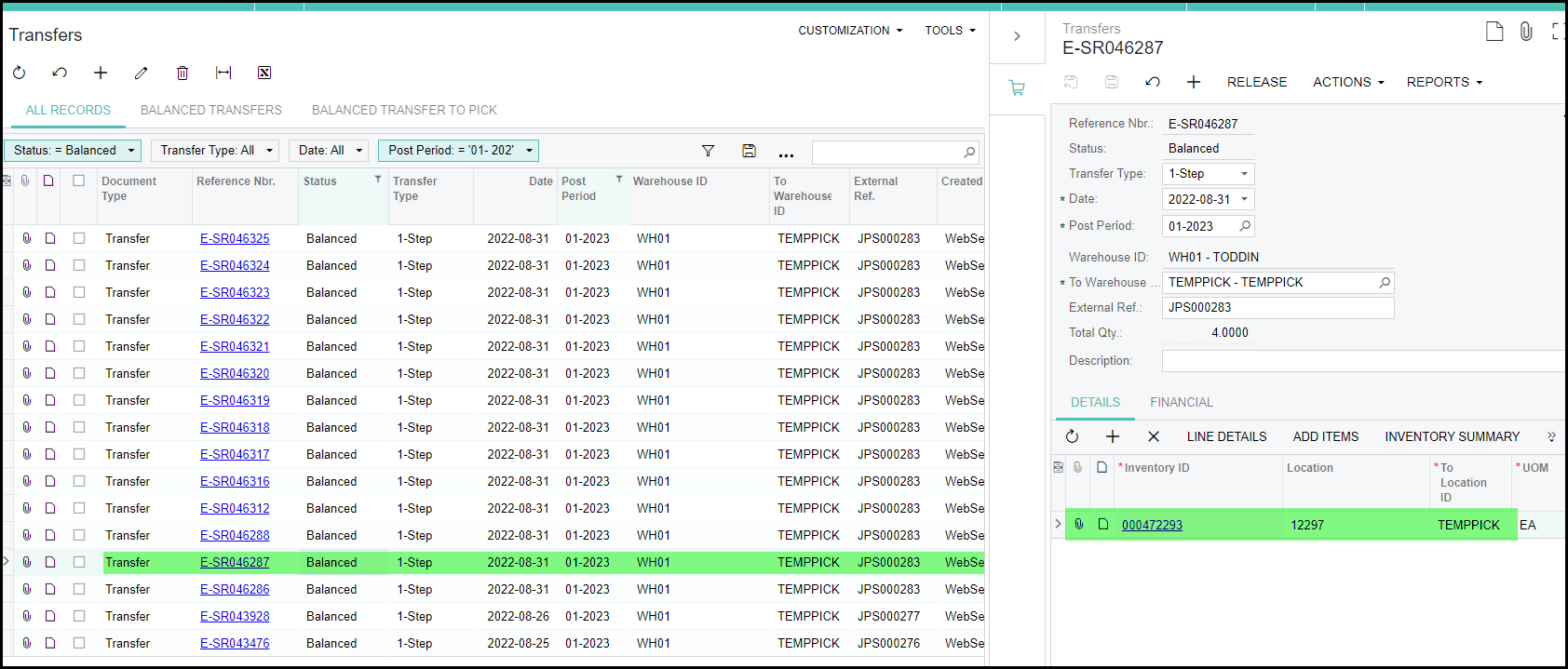Viewport: 1568px width, 669px height.
Task: Click the shopping cart icon in side panel
Action: pos(1017,88)
